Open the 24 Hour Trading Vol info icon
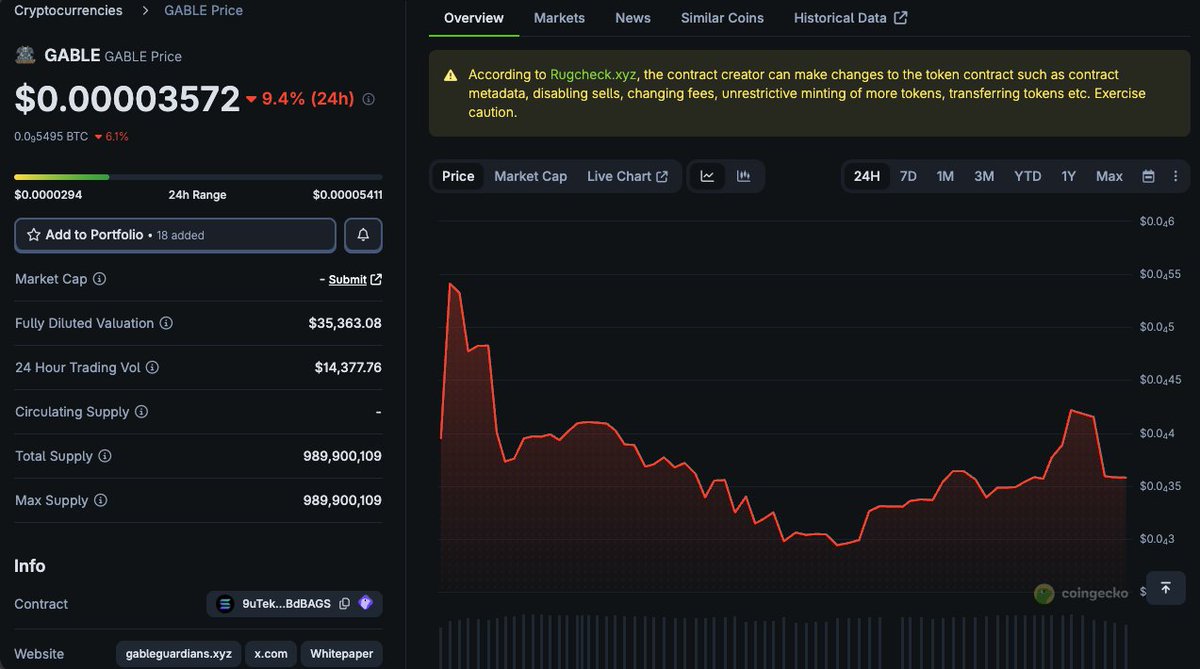The height and width of the screenshot is (669, 1200). [x=152, y=368]
